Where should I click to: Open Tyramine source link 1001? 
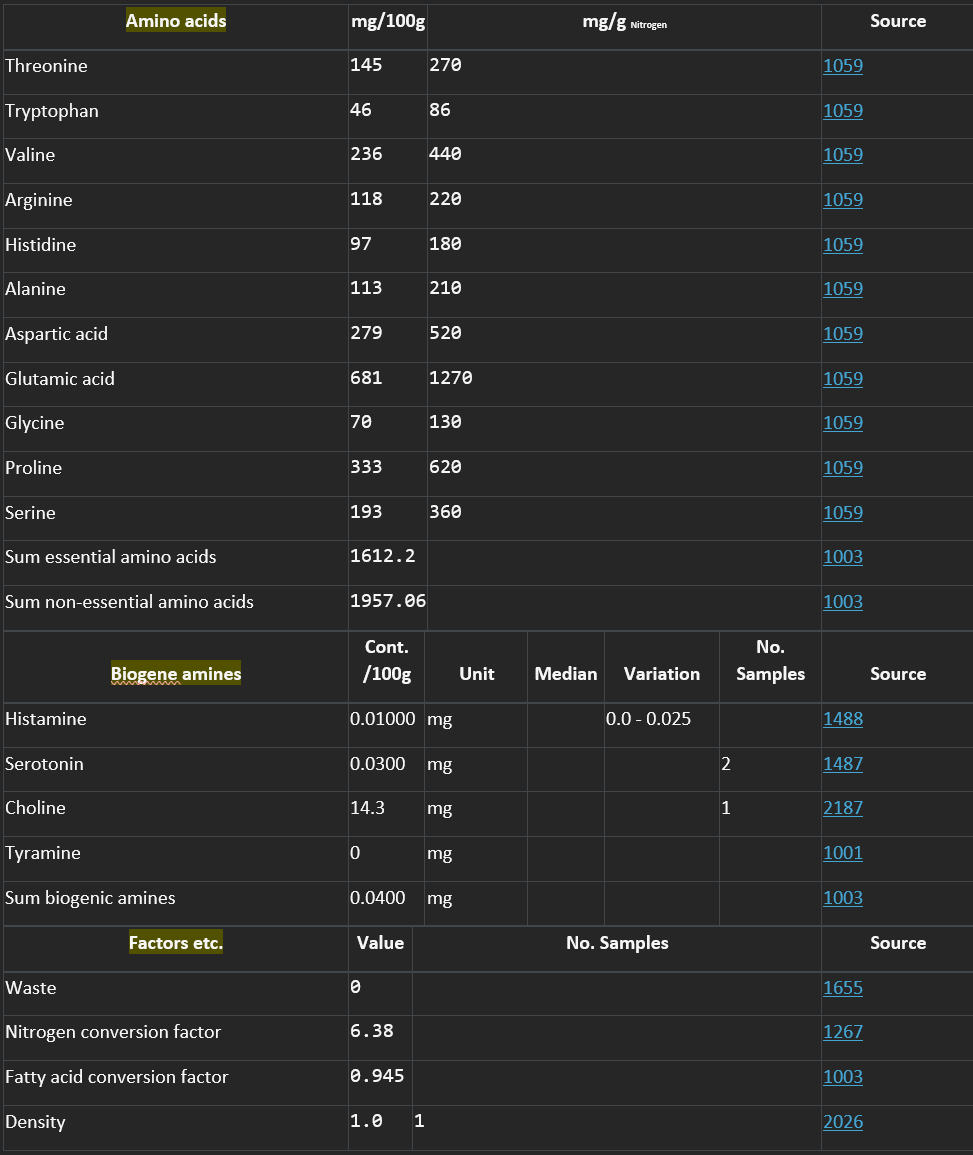click(843, 853)
